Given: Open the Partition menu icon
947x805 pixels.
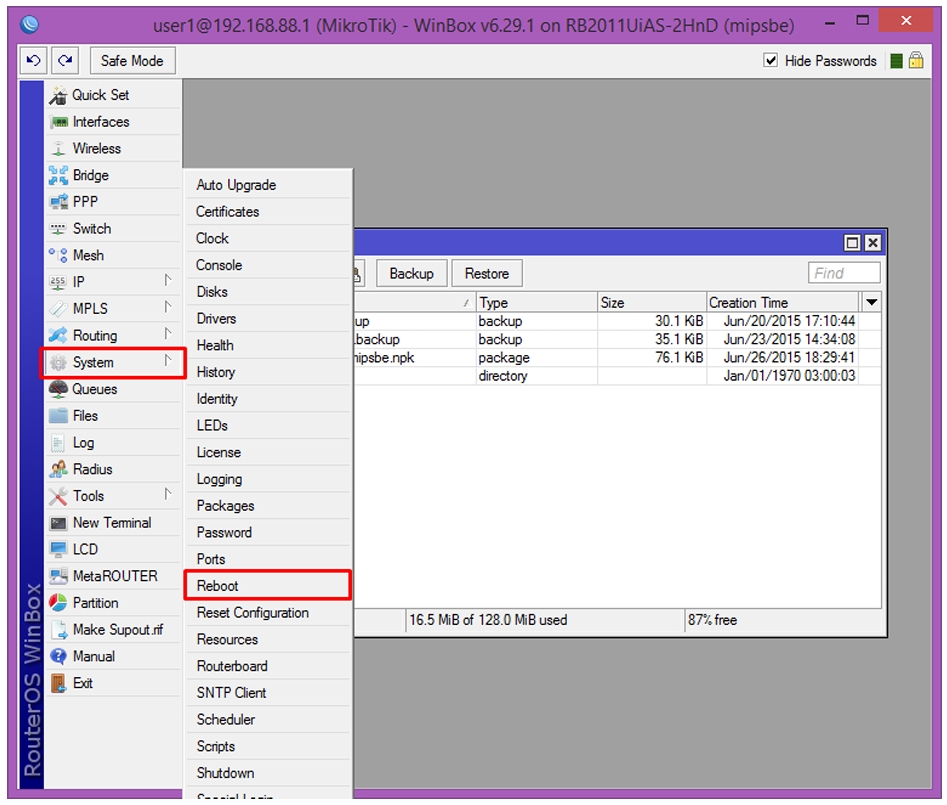Looking at the screenshot, I should [x=59, y=603].
